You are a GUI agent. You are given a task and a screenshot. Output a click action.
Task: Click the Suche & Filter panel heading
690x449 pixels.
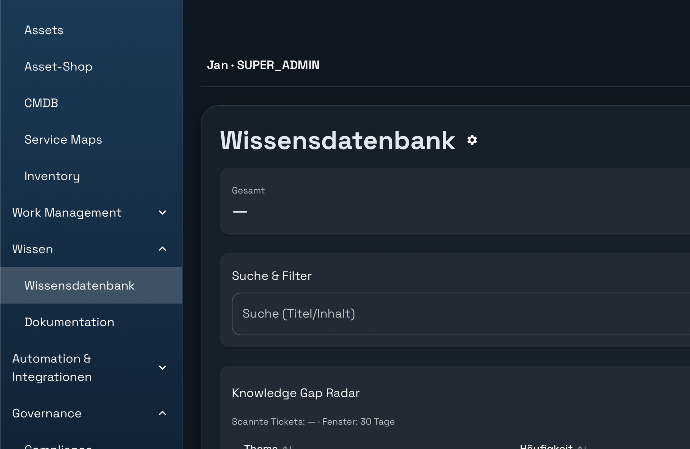coord(272,276)
